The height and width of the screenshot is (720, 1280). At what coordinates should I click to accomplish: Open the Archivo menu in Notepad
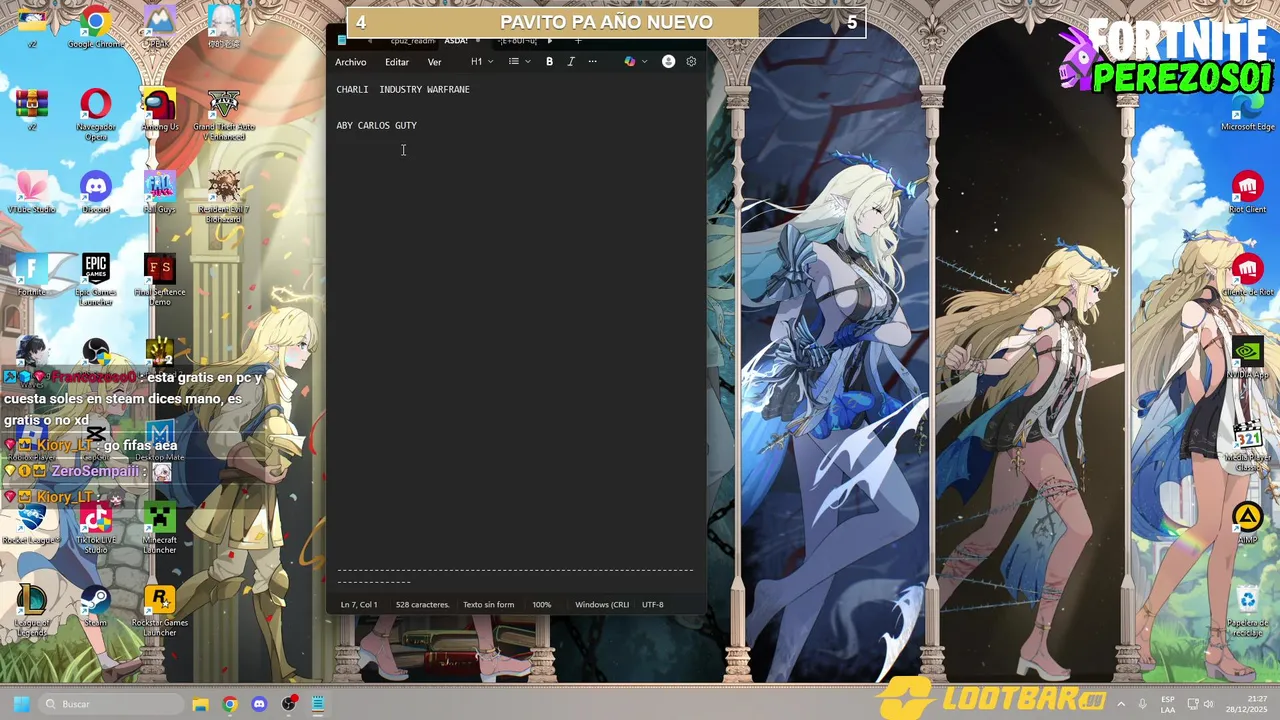pyautogui.click(x=350, y=62)
